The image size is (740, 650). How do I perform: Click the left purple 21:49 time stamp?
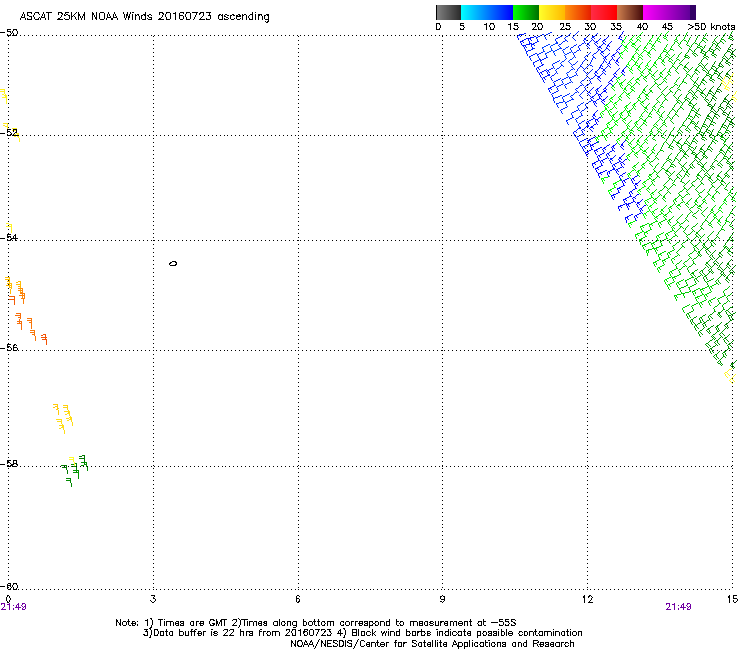(x=13, y=607)
